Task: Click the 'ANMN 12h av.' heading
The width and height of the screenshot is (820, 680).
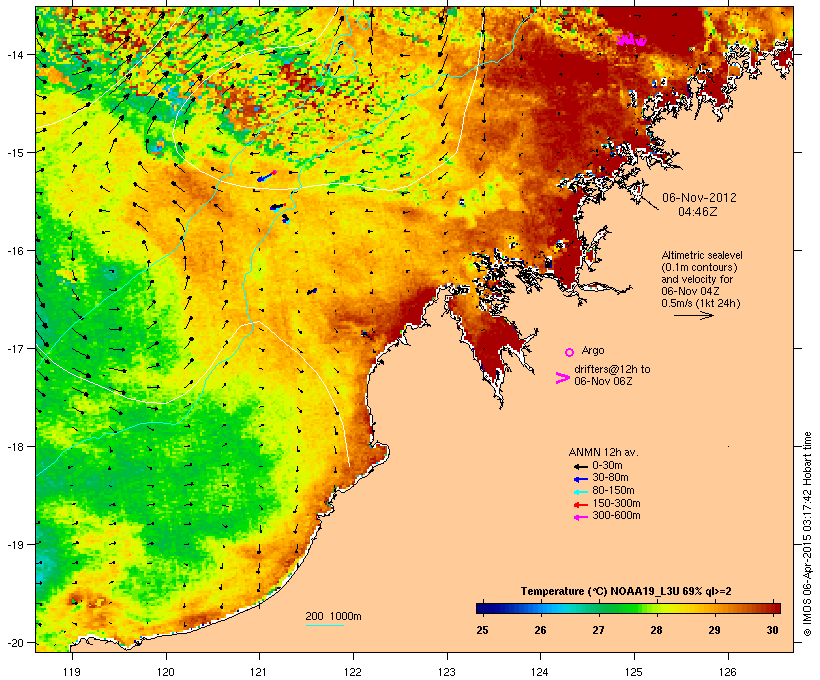Action: pos(603,452)
